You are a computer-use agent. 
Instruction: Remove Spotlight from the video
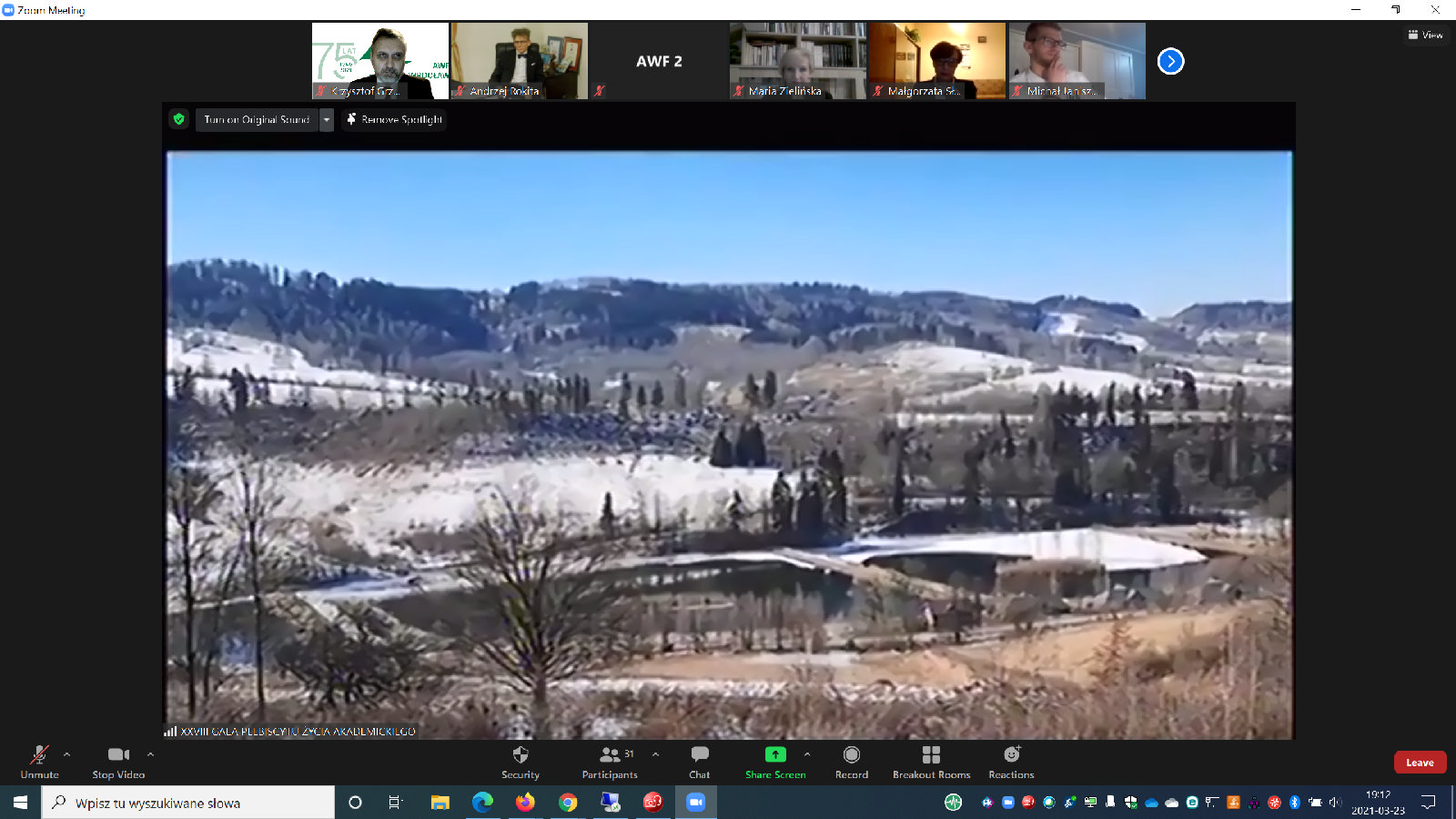394,119
